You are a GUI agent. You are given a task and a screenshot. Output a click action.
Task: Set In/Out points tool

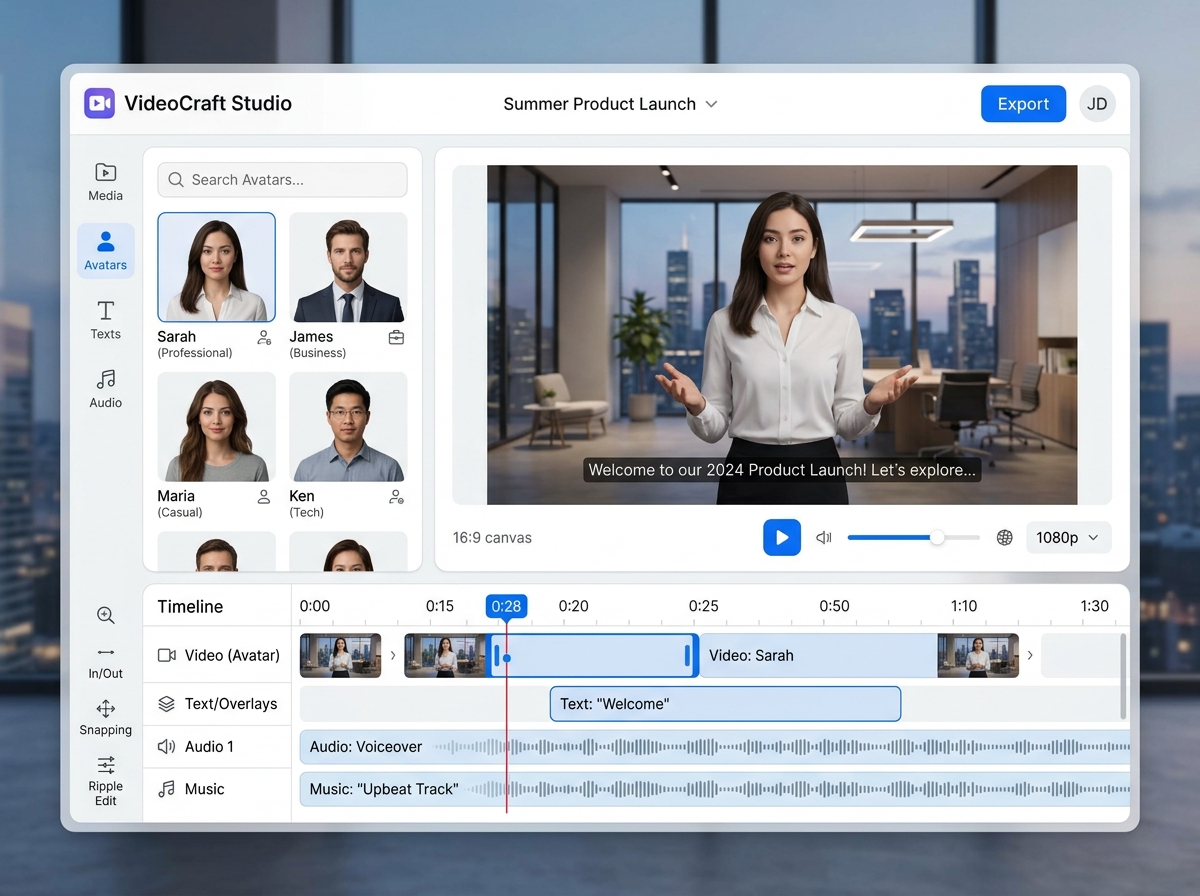(106, 661)
